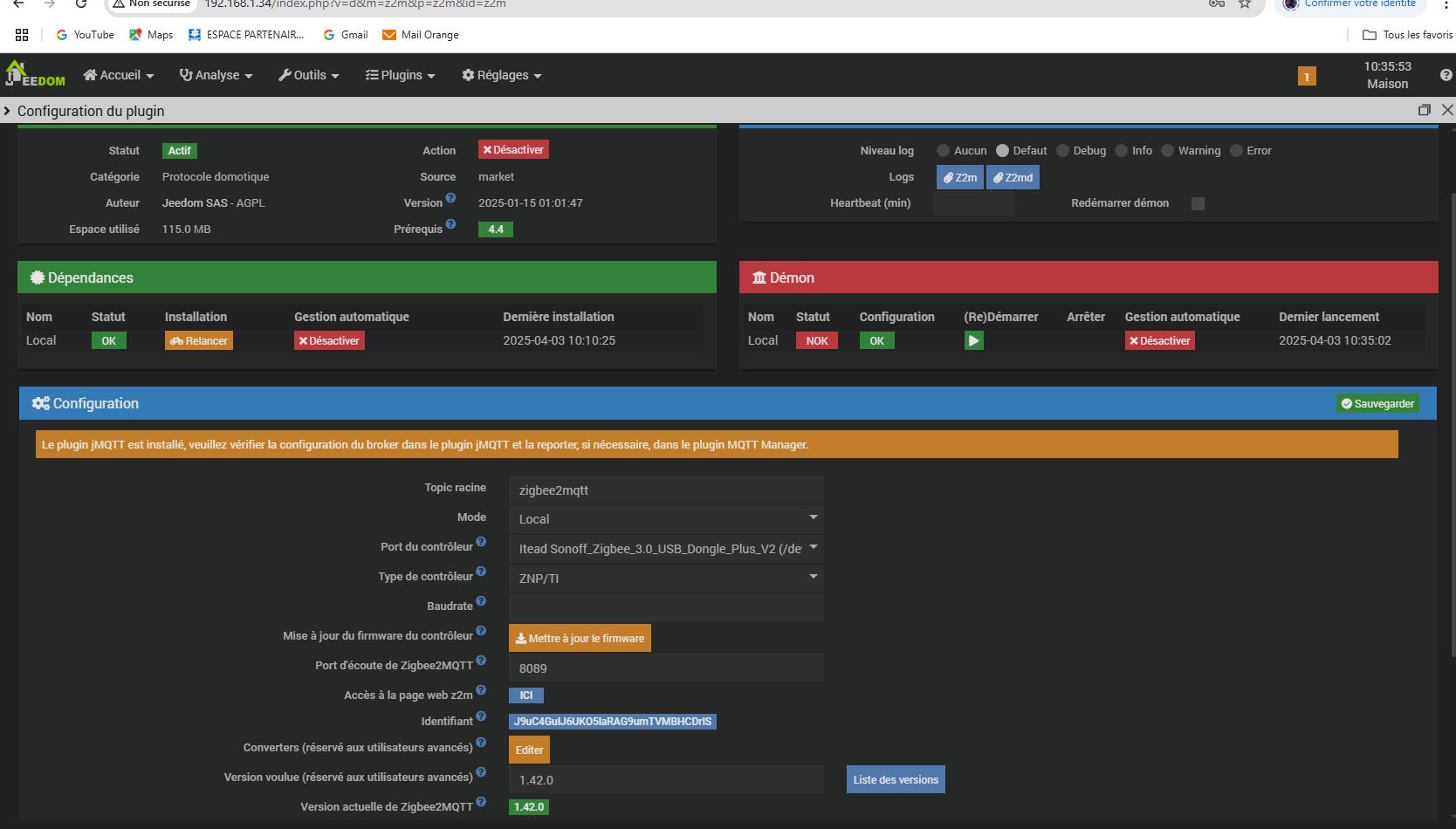Click the Sauvegarder button
This screenshot has width=1456, height=829.
(1377, 403)
